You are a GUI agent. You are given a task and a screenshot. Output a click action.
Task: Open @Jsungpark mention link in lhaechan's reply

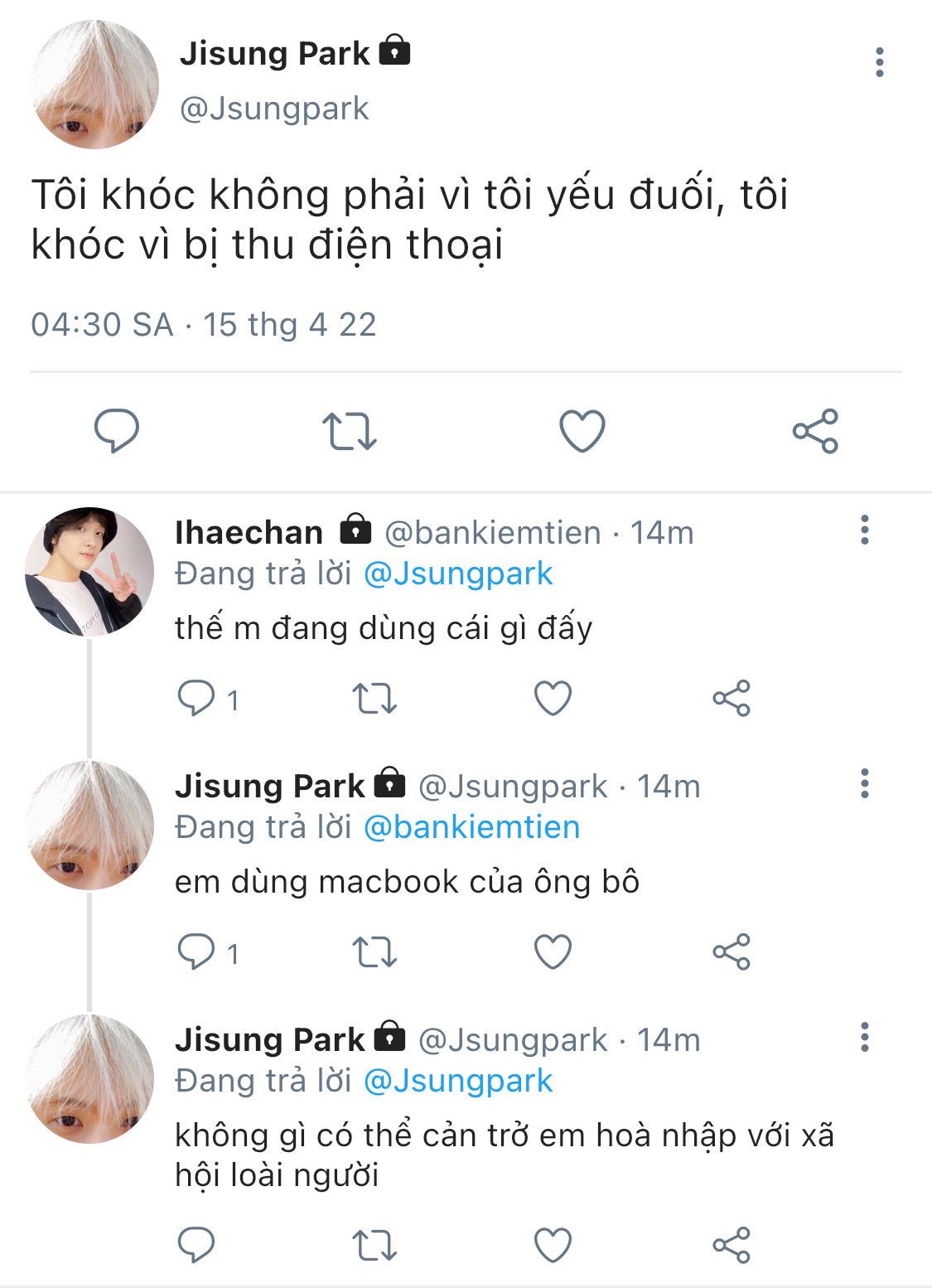458,574
